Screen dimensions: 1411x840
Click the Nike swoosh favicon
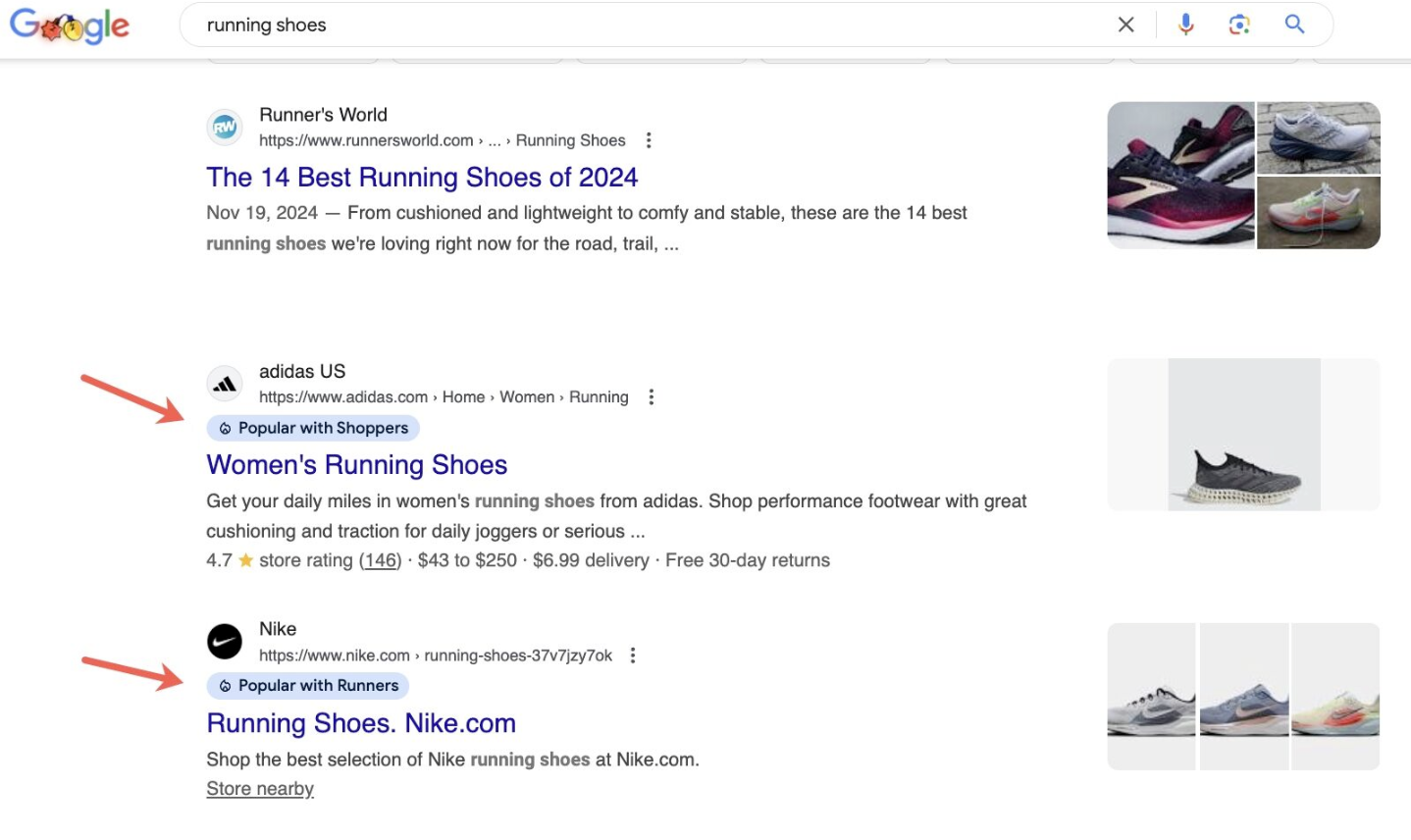(224, 642)
